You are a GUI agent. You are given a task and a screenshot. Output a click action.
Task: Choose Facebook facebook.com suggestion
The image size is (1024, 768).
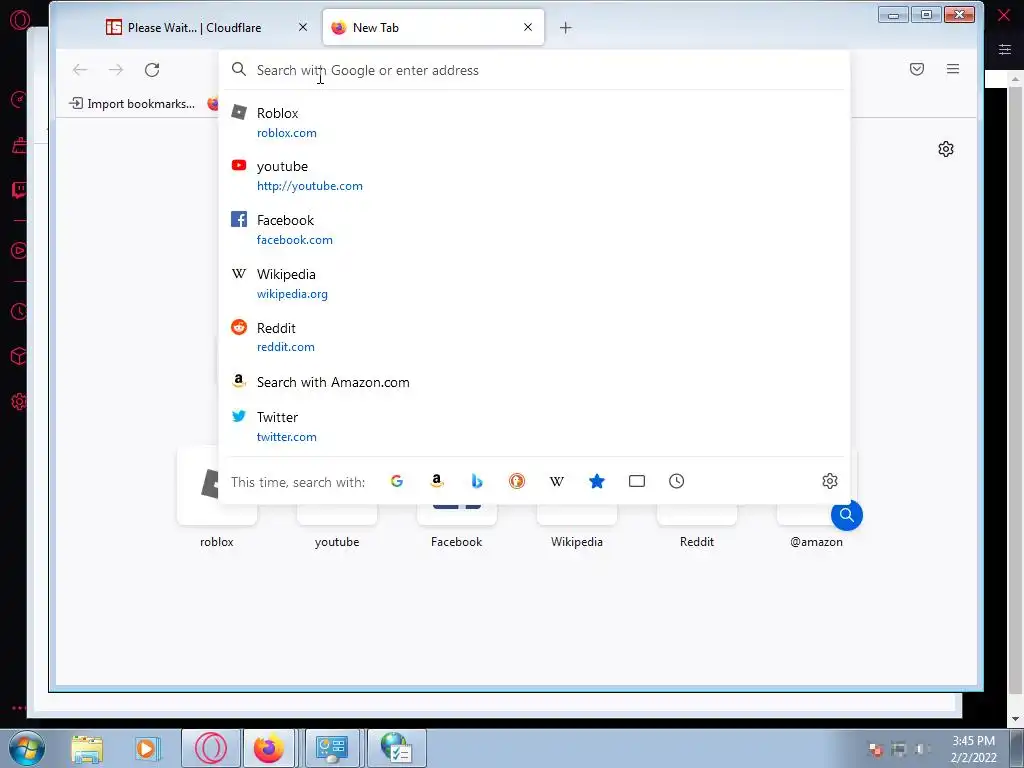tap(534, 229)
